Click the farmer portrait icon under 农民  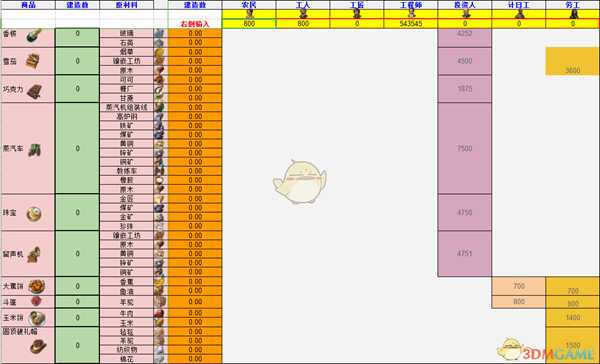(x=249, y=14)
